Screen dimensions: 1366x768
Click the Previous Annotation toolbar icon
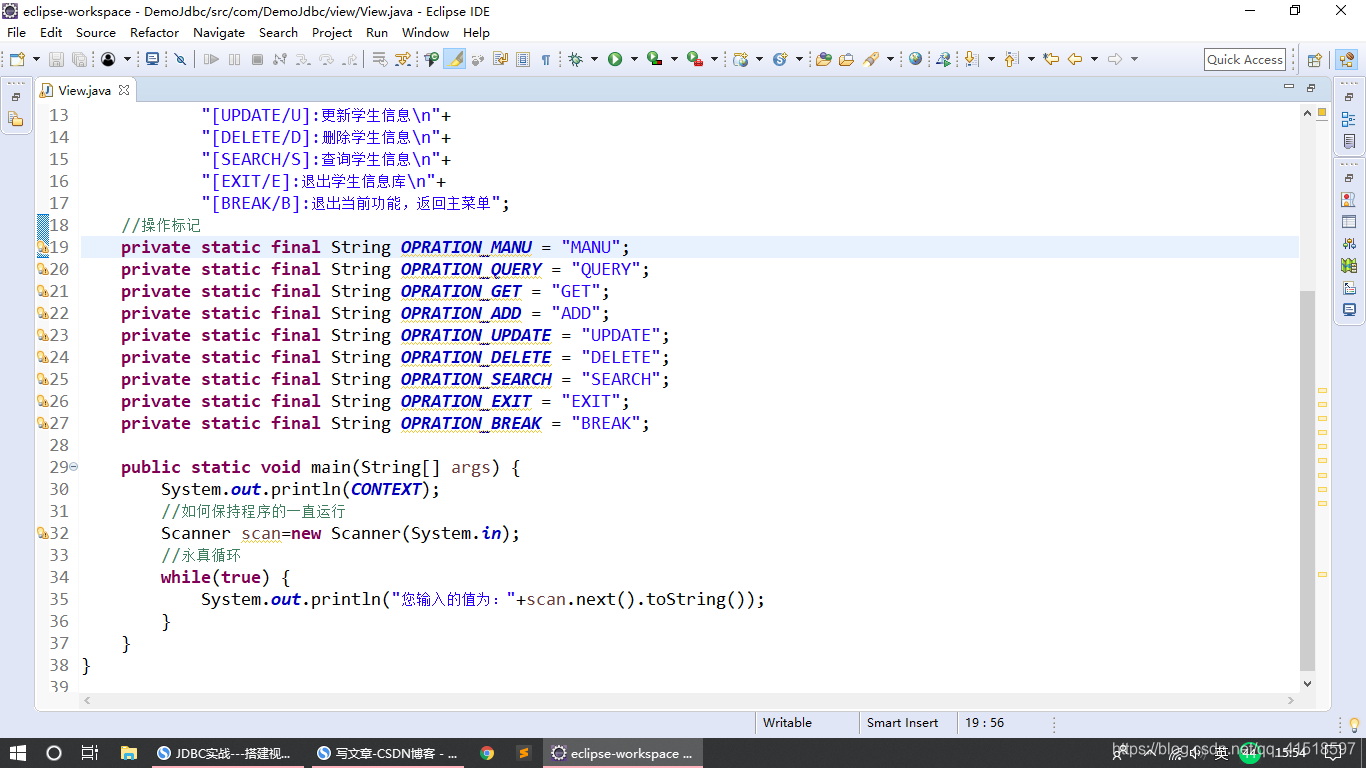coord(1011,60)
